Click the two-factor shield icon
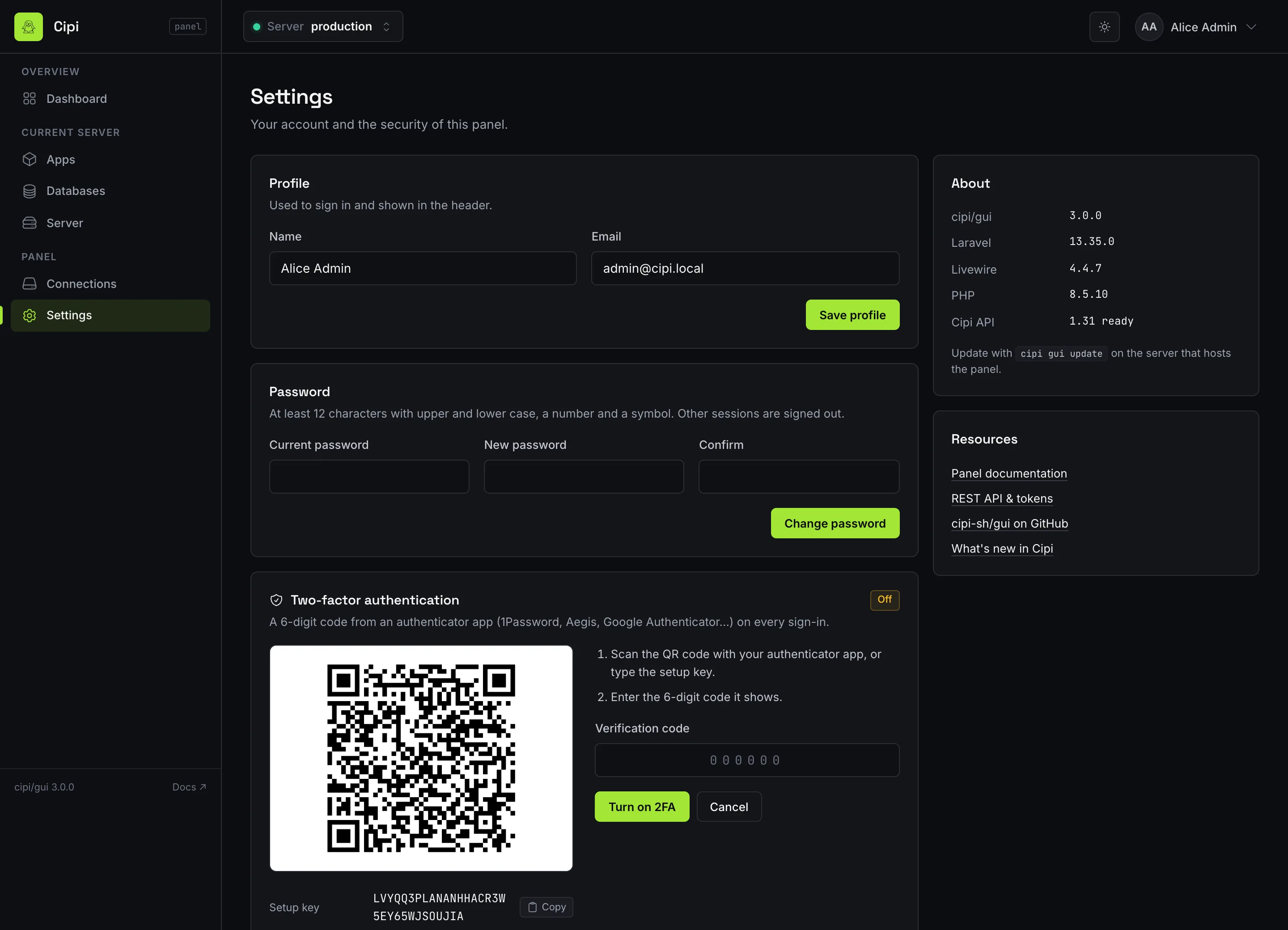Screen dimensions: 1288x930 click(x=276, y=600)
